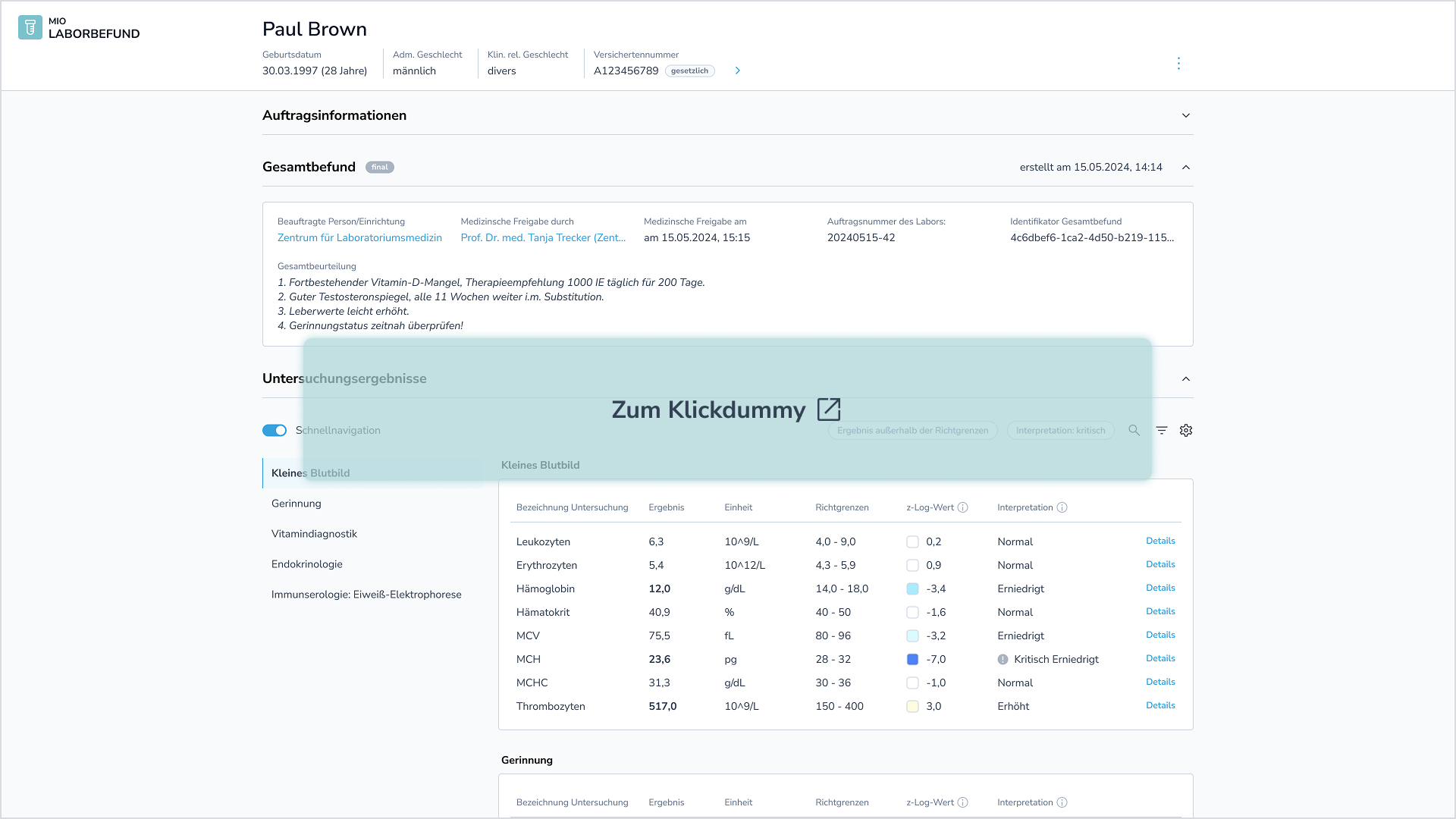Click the Erythrozyten Richtgrenzen 4,3 - 5,9
1456x819 pixels.
[836, 565]
